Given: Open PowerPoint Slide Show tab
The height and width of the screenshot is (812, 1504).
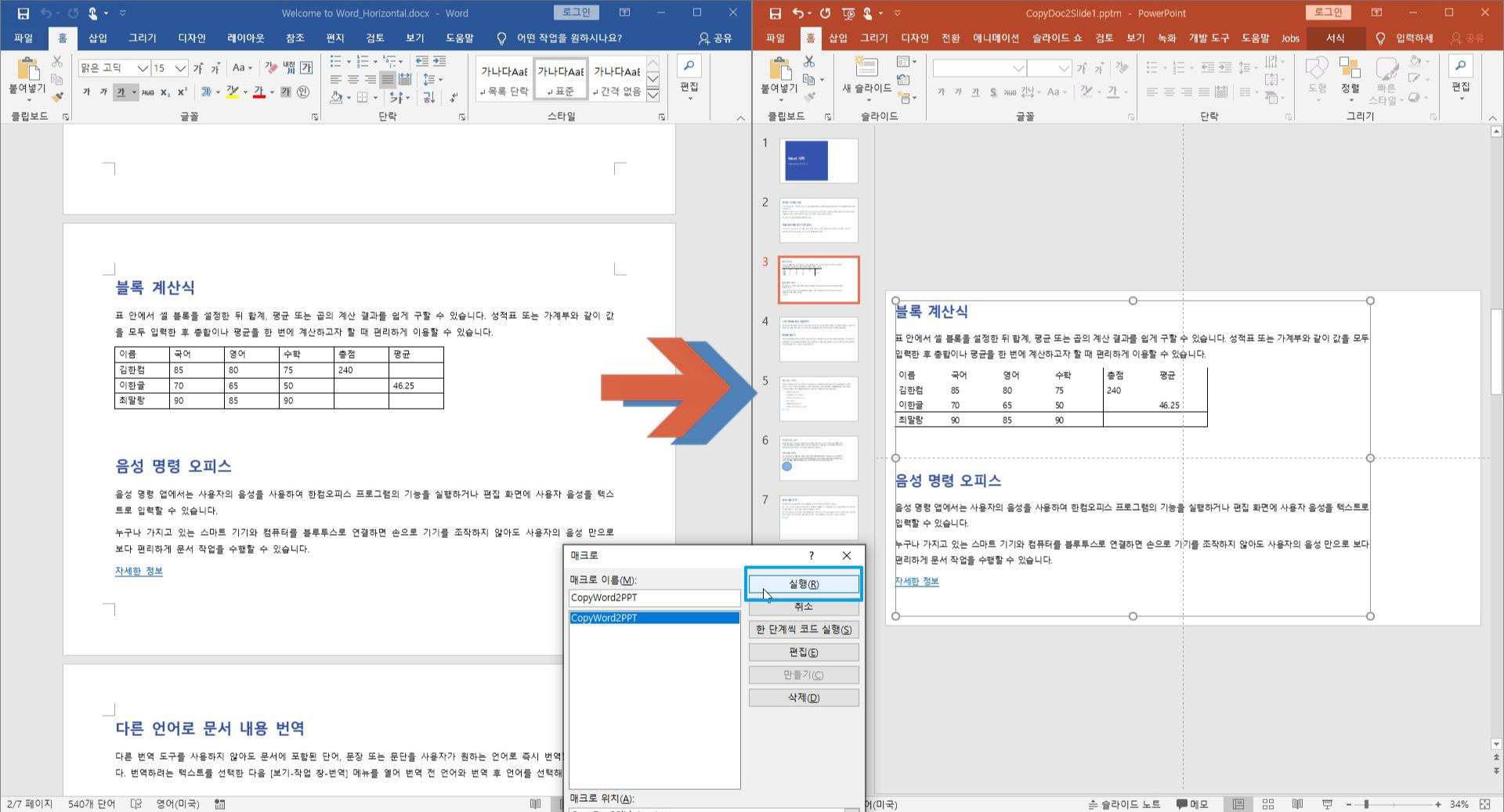Looking at the screenshot, I should pyautogui.click(x=1057, y=38).
